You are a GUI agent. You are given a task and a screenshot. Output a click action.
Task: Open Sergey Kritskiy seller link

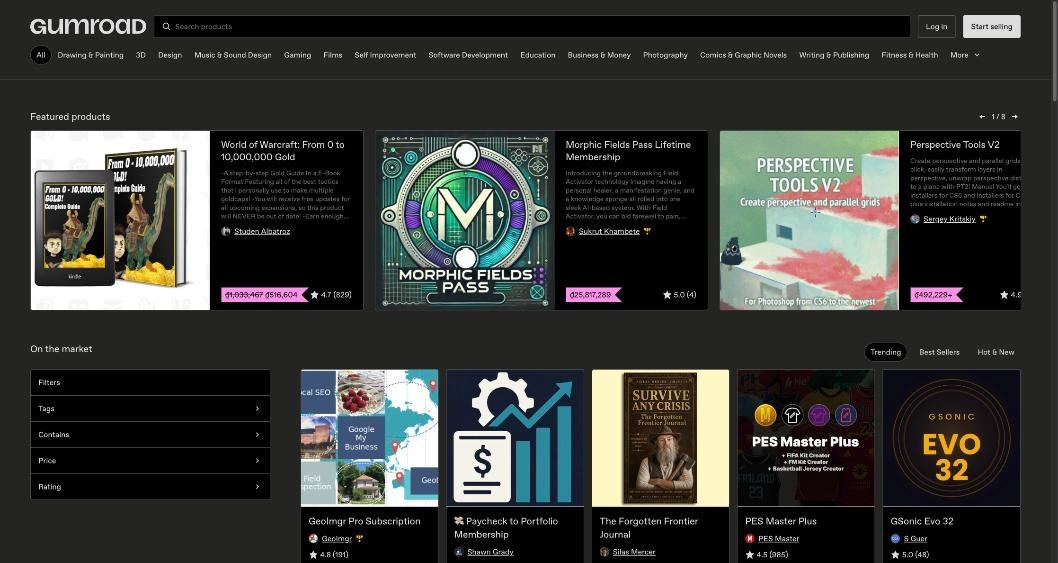point(949,219)
